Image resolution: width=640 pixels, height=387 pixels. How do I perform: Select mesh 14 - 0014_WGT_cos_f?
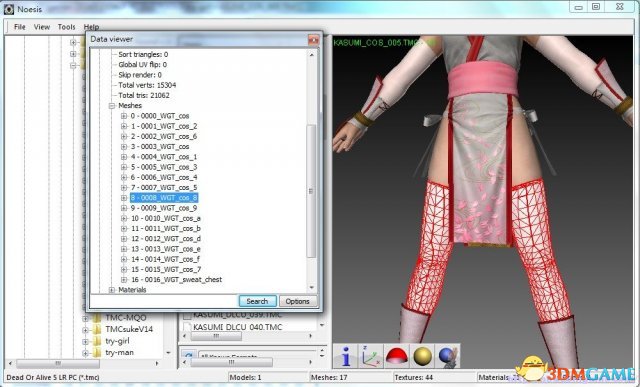click(166, 259)
